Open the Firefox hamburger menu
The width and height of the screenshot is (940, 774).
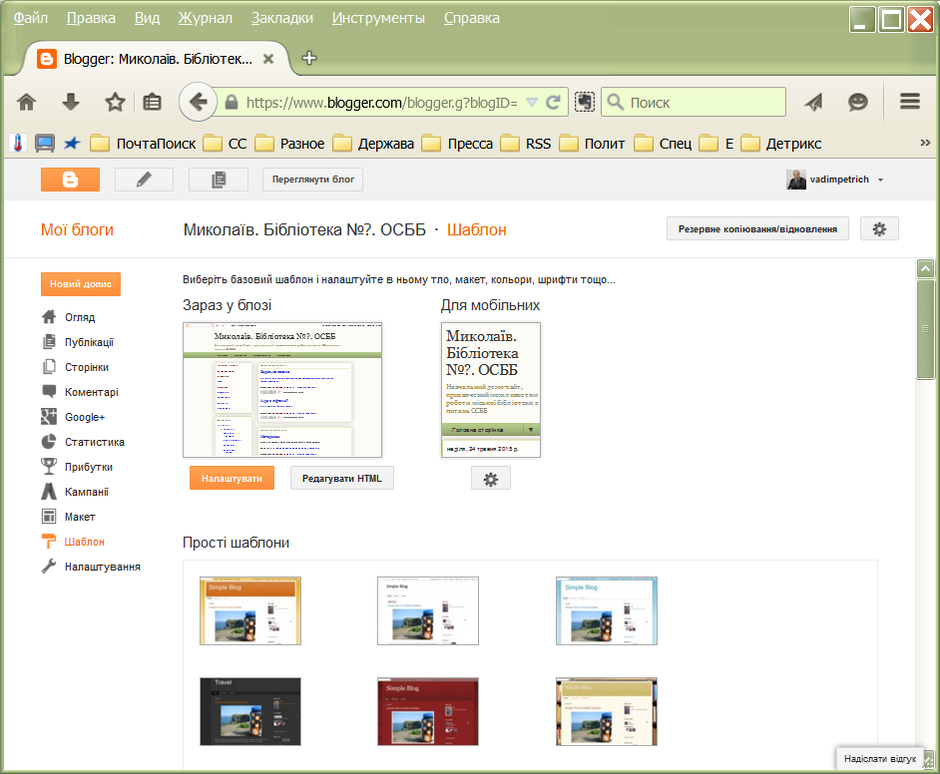click(x=909, y=102)
